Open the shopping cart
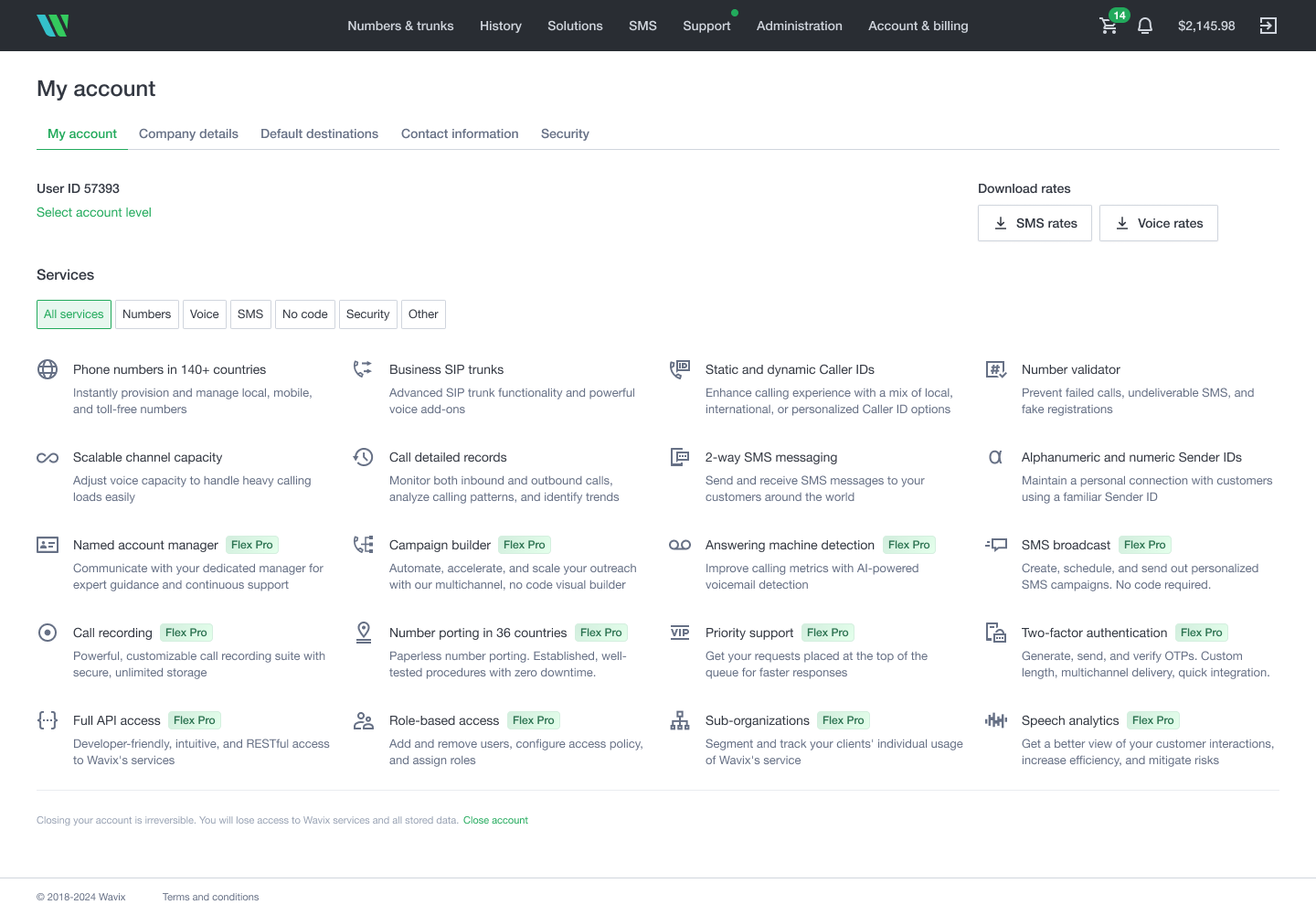Image resolution: width=1316 pixels, height=915 pixels. (x=1109, y=26)
